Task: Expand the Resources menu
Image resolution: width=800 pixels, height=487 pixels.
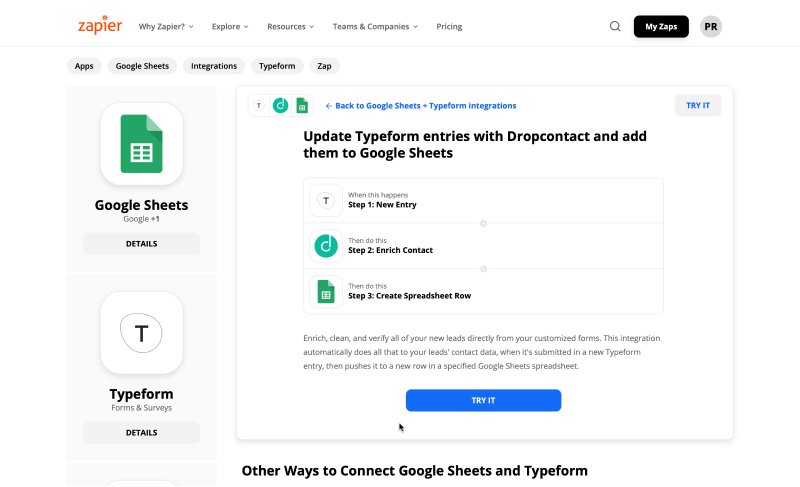Action: pyautogui.click(x=291, y=27)
